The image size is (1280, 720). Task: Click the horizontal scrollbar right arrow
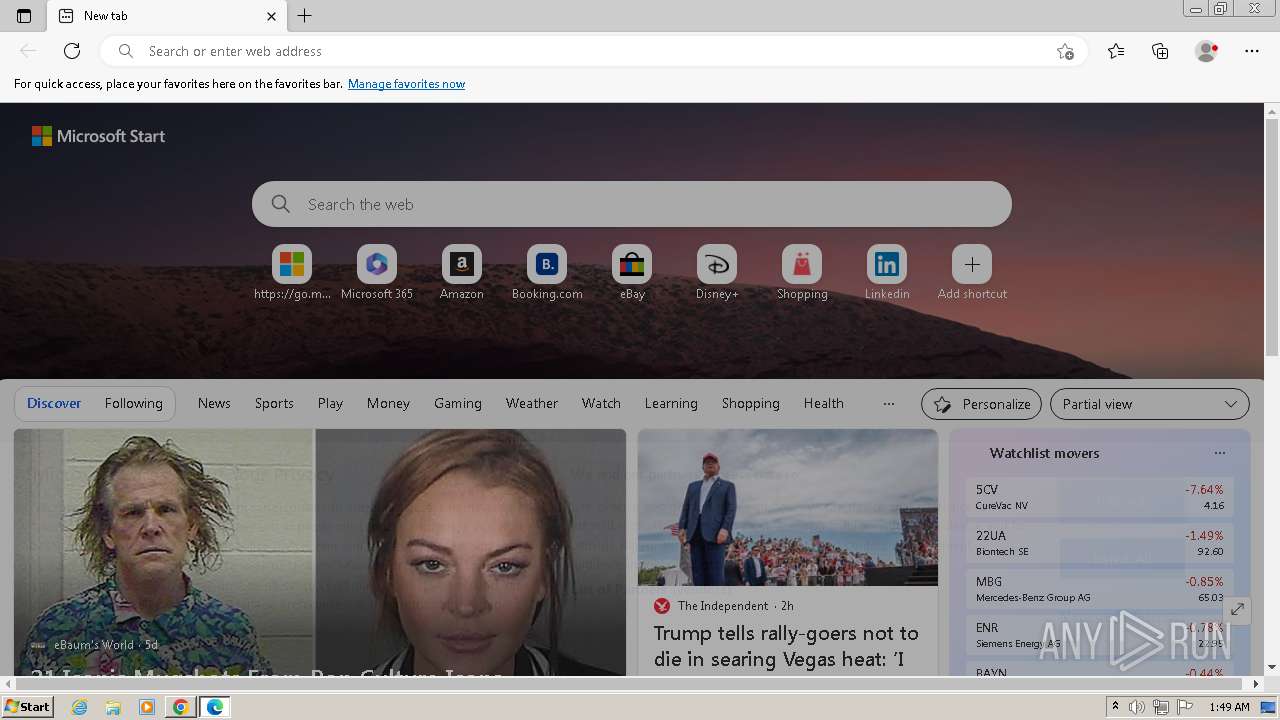[x=1256, y=684]
